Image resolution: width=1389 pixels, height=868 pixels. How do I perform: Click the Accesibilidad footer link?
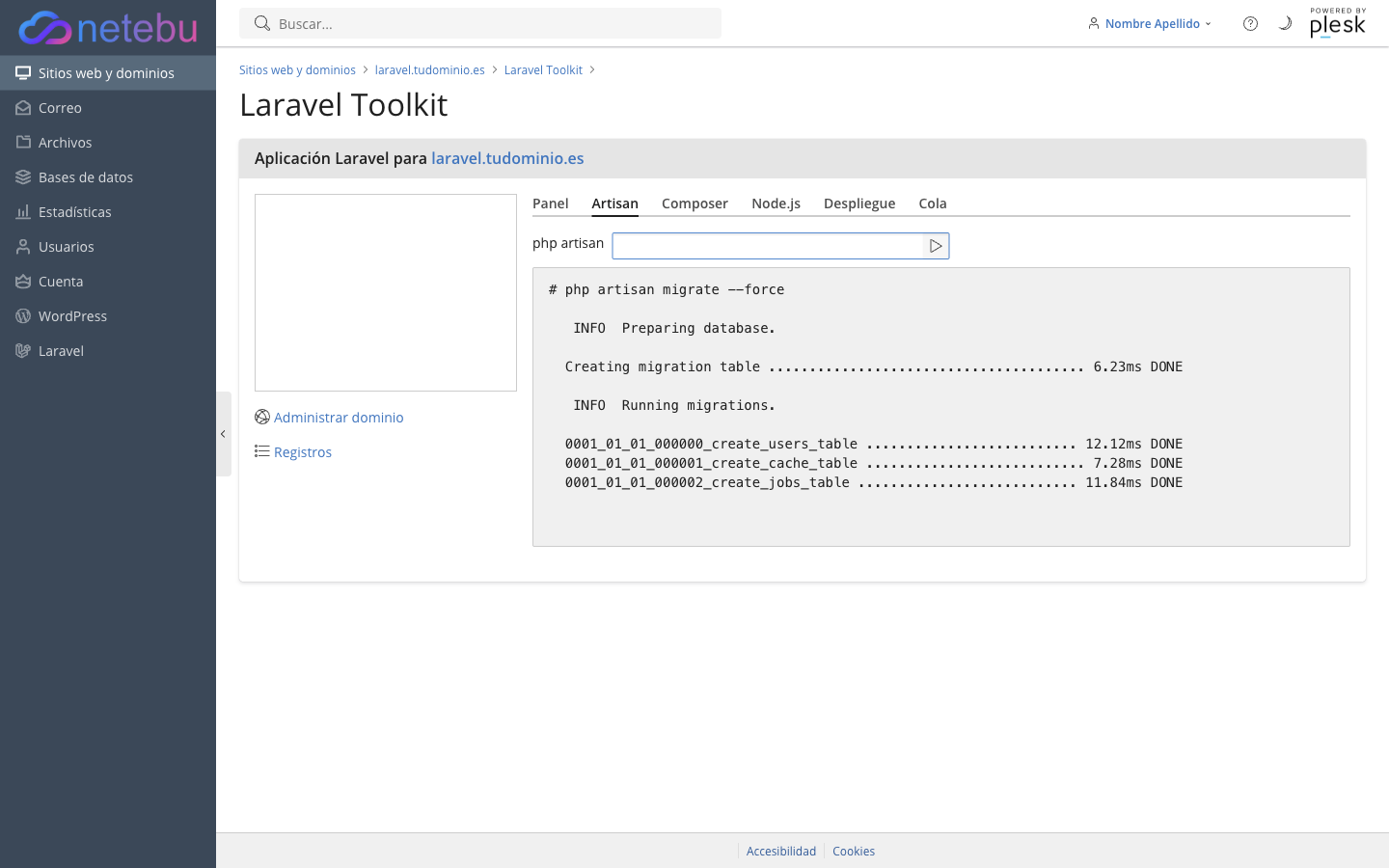tap(781, 851)
